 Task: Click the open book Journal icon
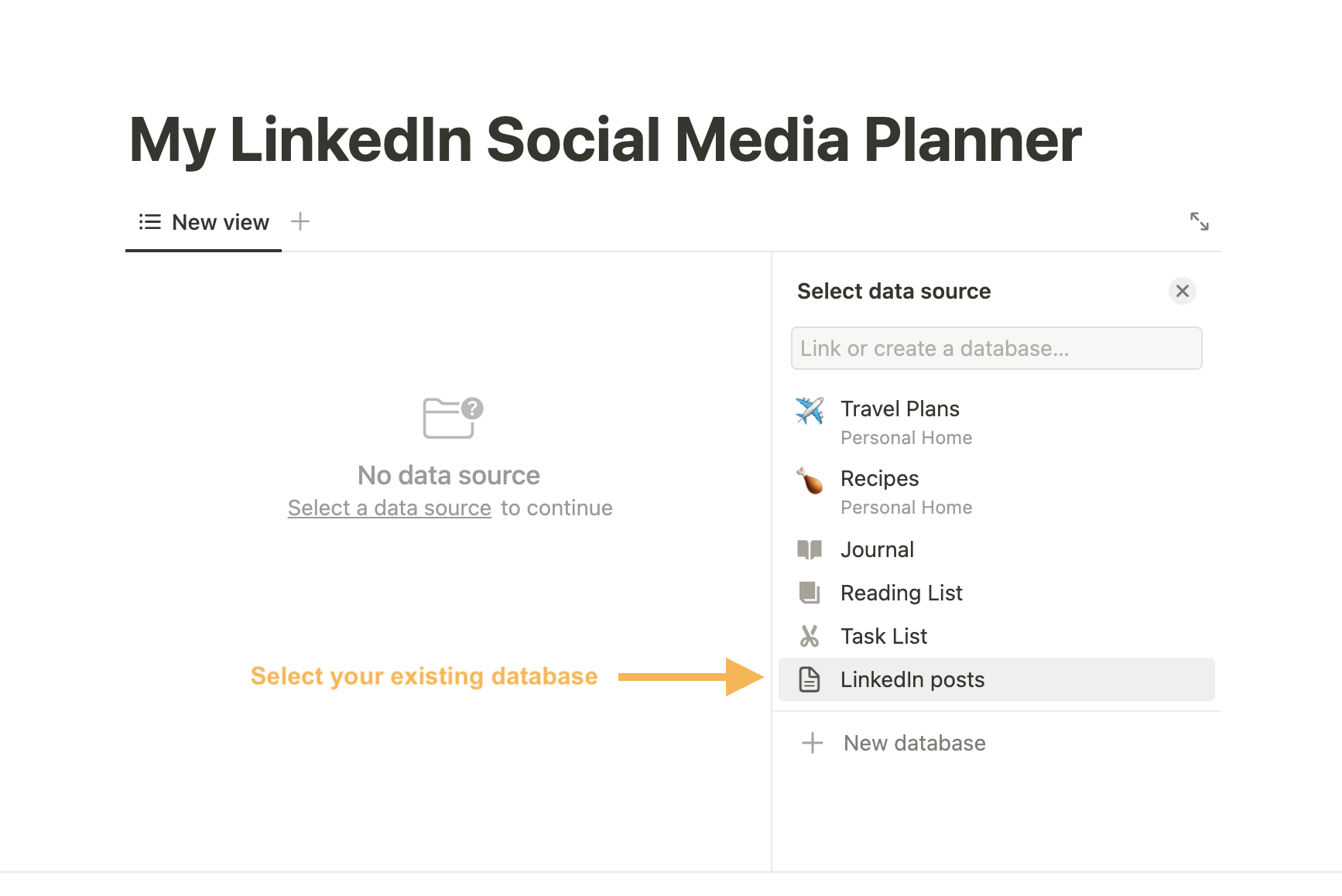coord(810,549)
